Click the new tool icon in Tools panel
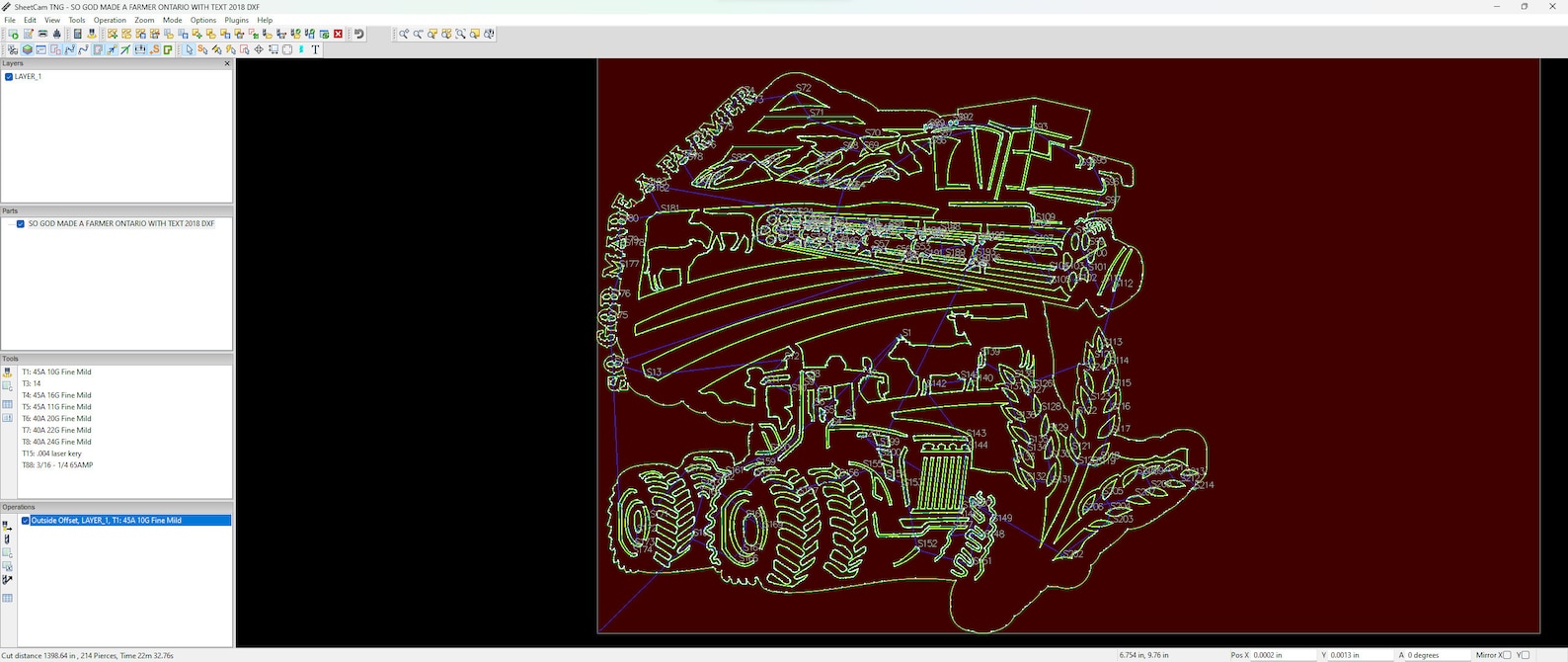This screenshot has width=1568, height=662. pos(8,372)
